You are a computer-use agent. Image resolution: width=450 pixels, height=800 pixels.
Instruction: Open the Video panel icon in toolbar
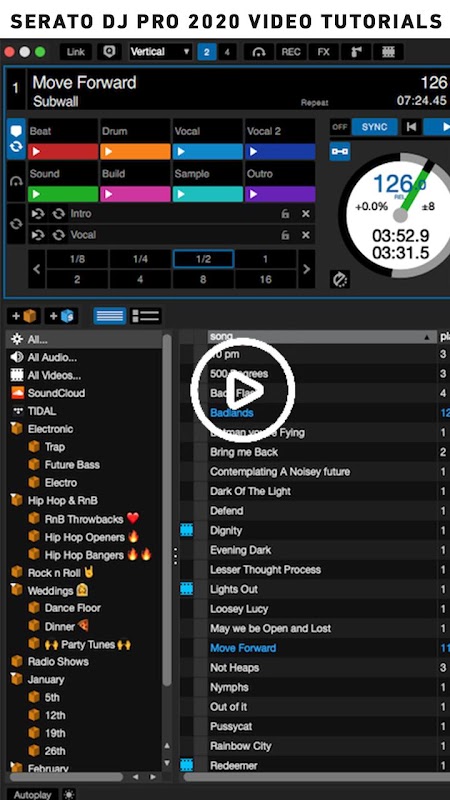(388, 52)
